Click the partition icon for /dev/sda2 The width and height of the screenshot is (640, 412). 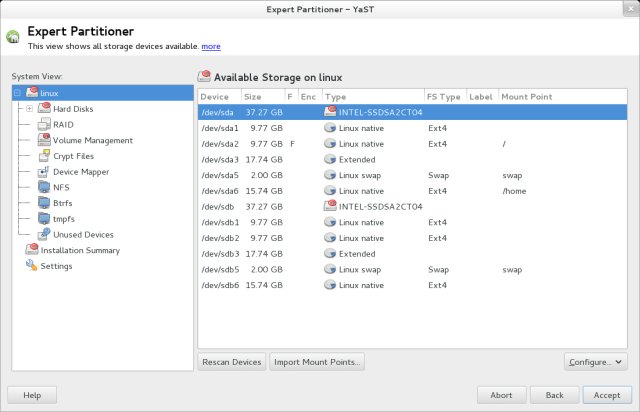tap(330, 144)
